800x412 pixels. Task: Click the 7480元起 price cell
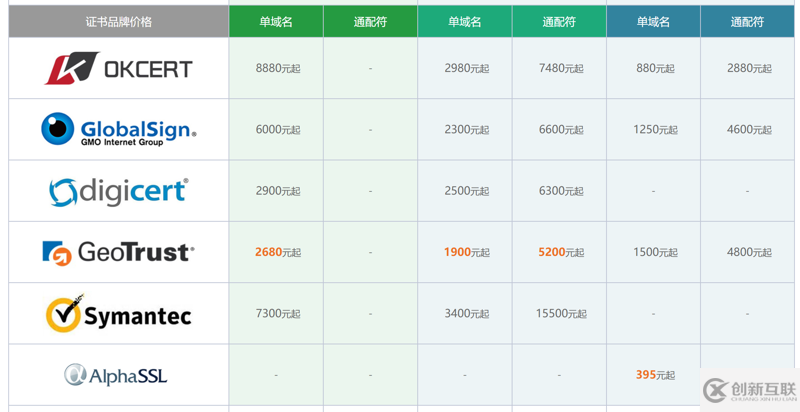561,68
